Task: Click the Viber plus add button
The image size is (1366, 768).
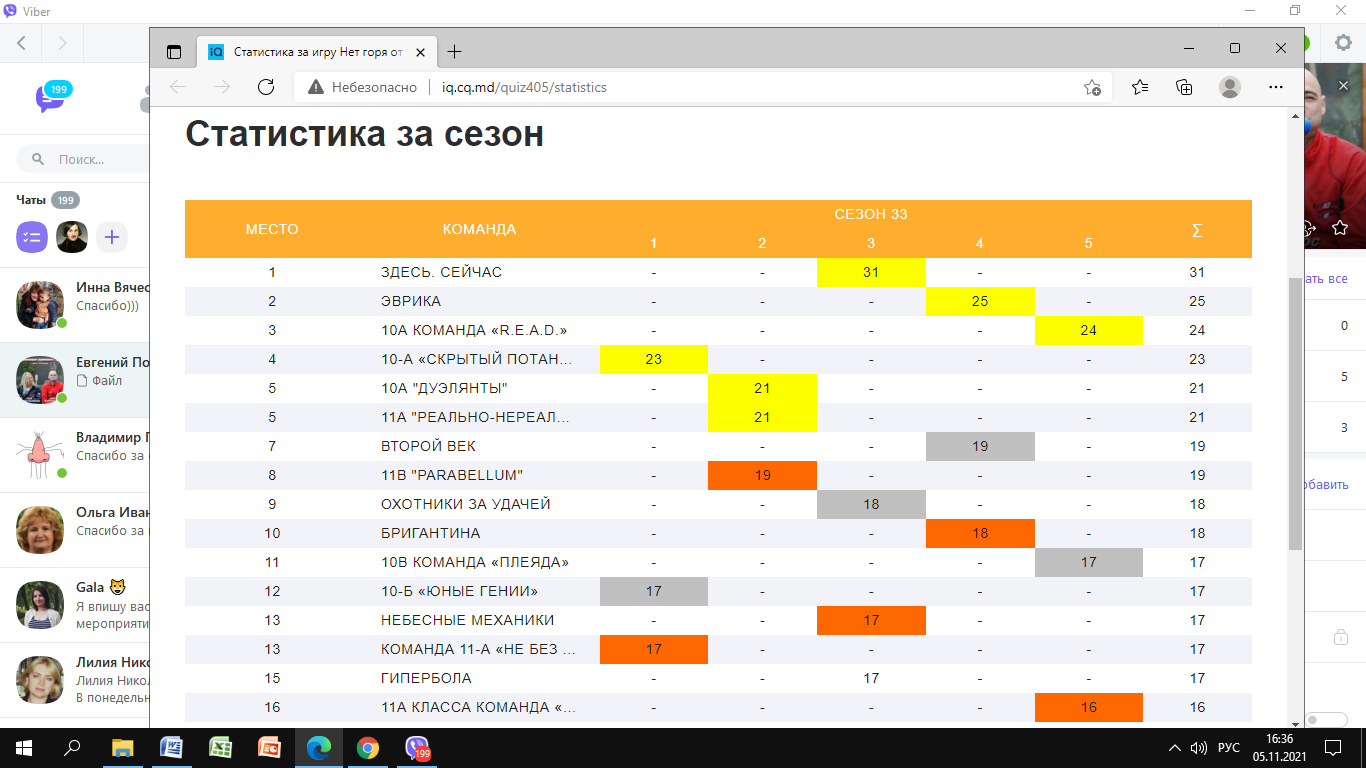Action: (x=112, y=237)
